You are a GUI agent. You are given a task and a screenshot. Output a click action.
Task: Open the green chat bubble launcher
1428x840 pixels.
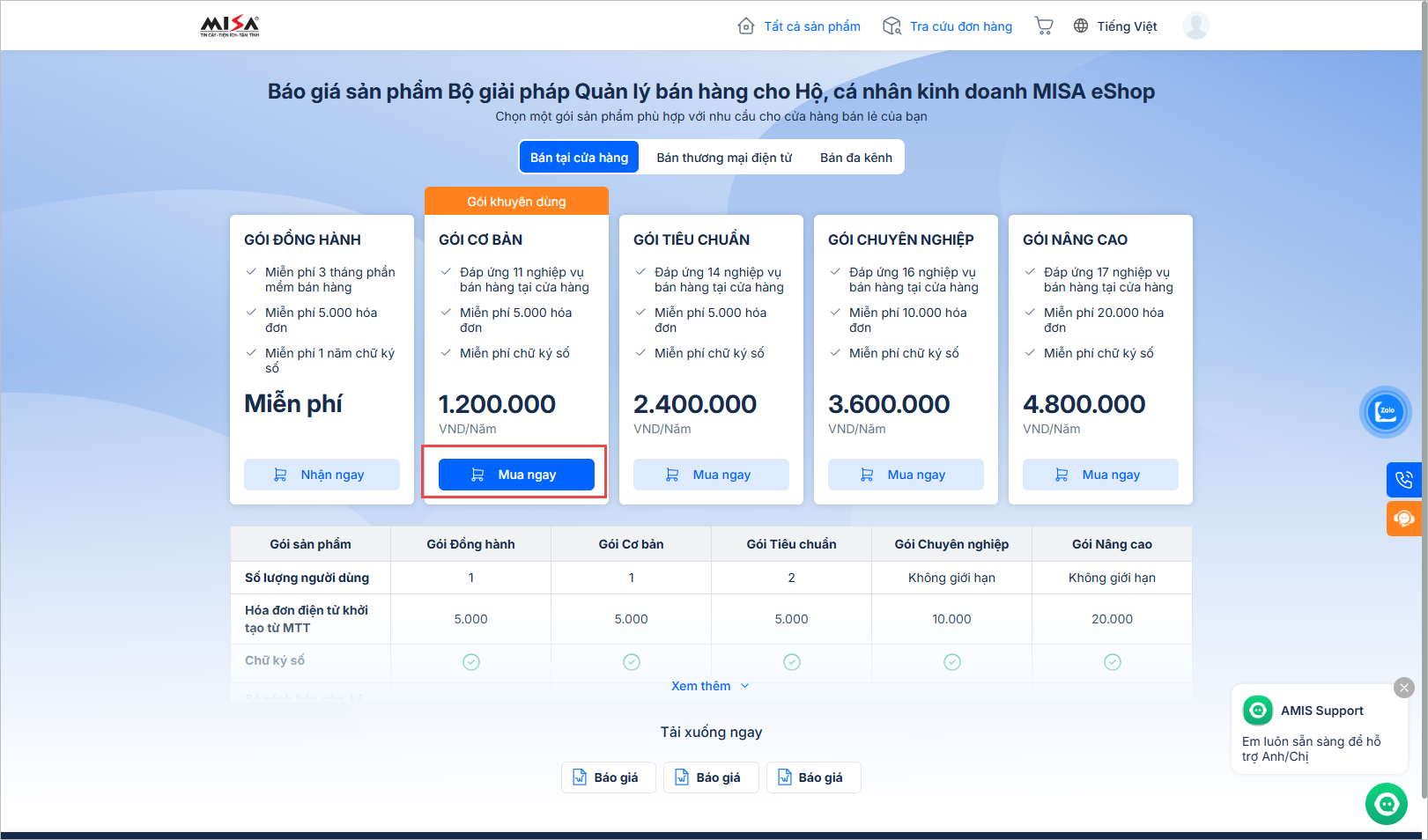click(x=1387, y=804)
